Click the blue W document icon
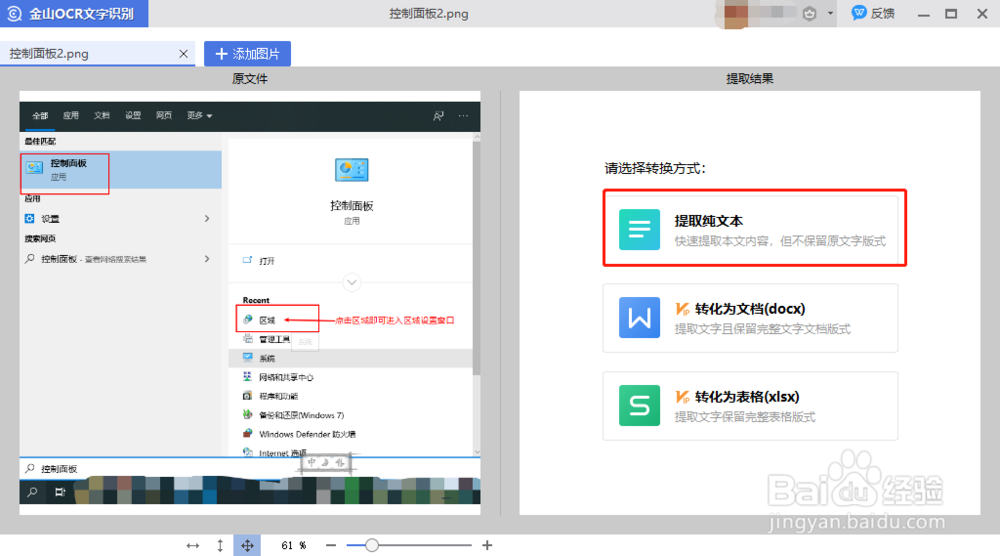1000x556 pixels. [639, 318]
